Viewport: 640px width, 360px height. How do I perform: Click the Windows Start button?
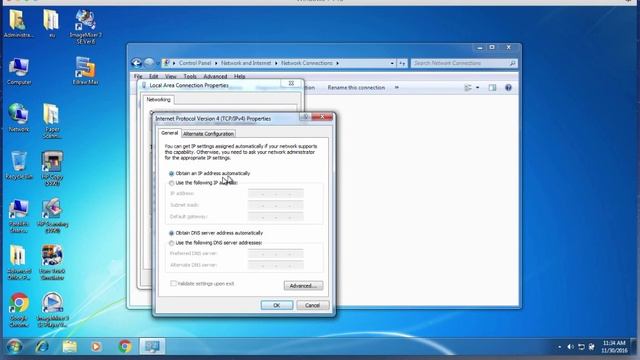(15, 347)
